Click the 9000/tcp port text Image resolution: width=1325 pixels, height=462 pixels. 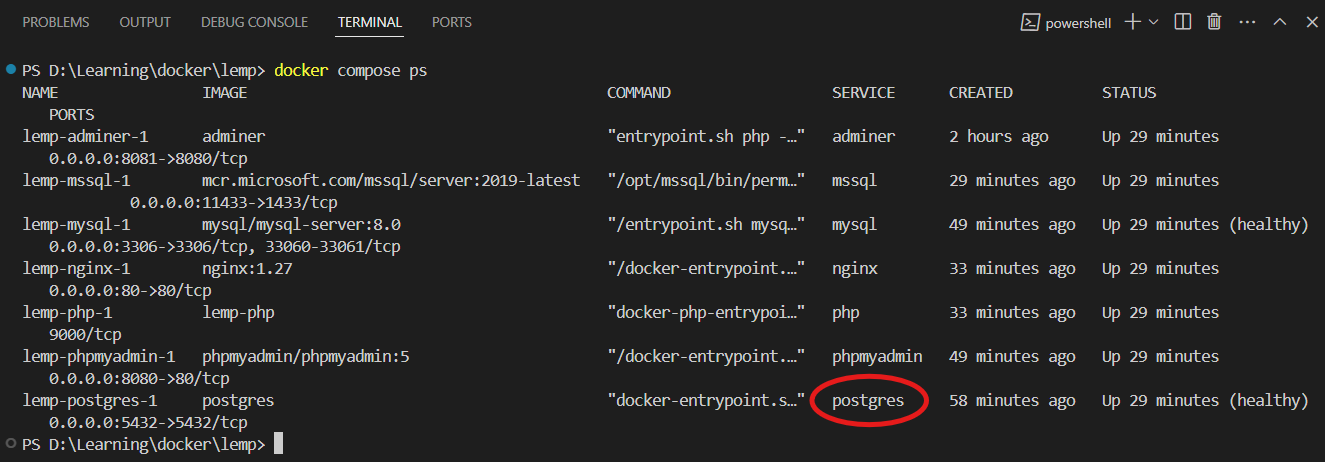pyautogui.click(x=85, y=334)
